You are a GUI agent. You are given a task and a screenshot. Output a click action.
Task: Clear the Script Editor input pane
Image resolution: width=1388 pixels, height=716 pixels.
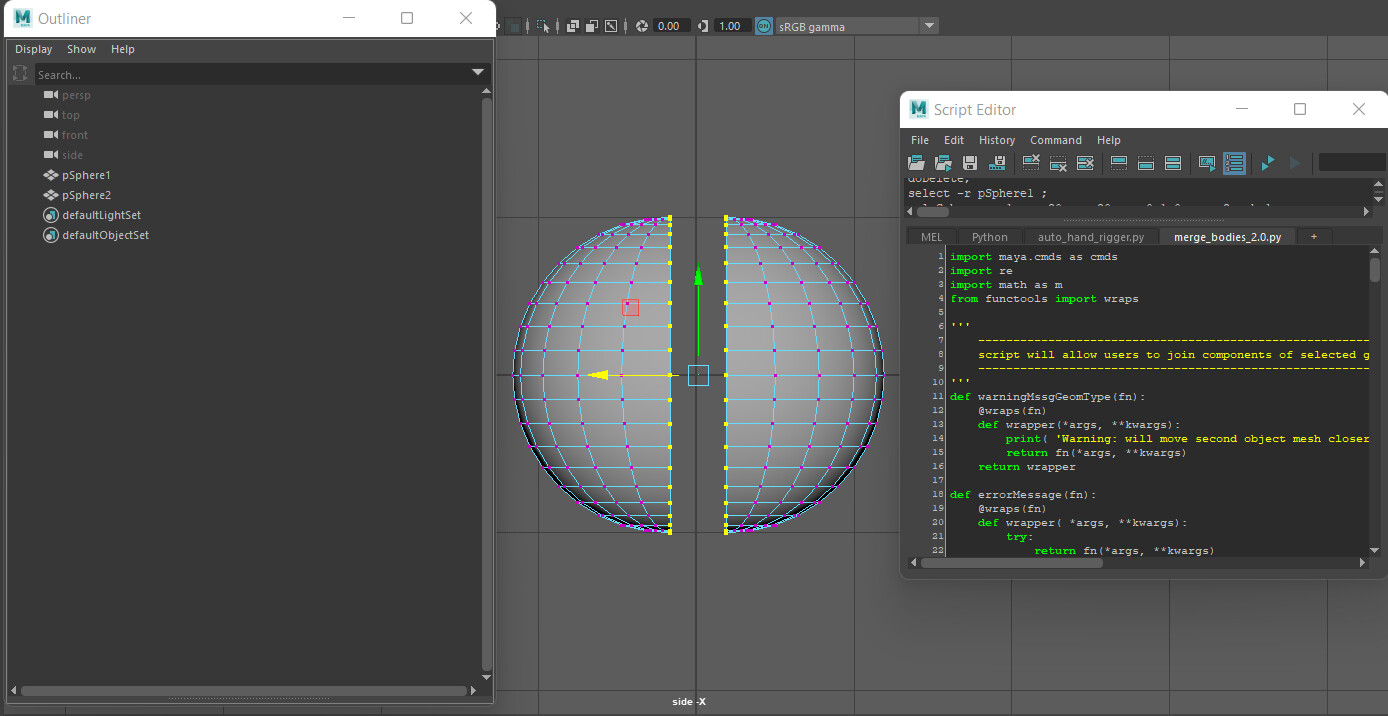(1058, 162)
